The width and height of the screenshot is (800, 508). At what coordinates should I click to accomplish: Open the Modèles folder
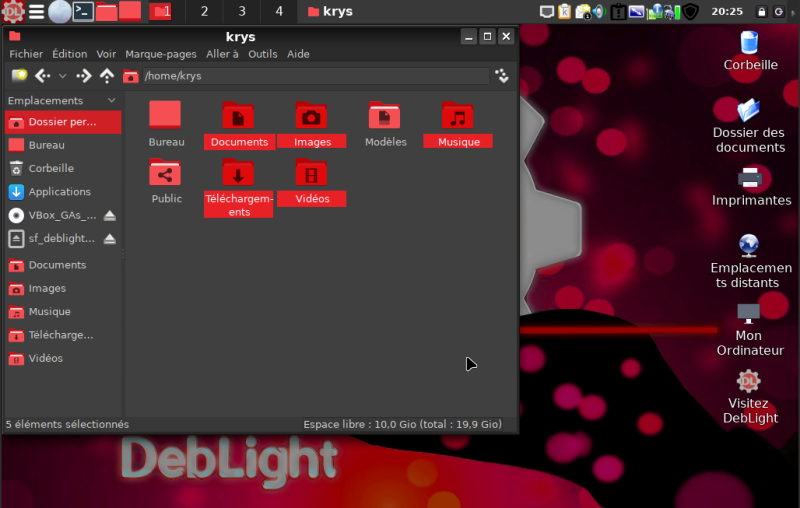385,118
